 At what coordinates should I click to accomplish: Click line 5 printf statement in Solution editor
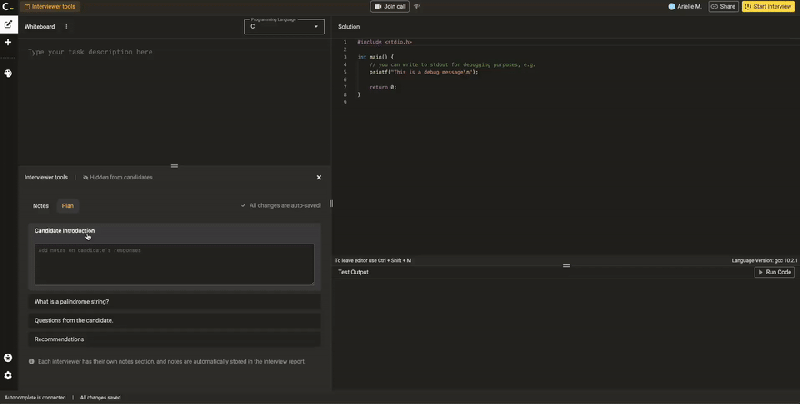tap(424, 72)
